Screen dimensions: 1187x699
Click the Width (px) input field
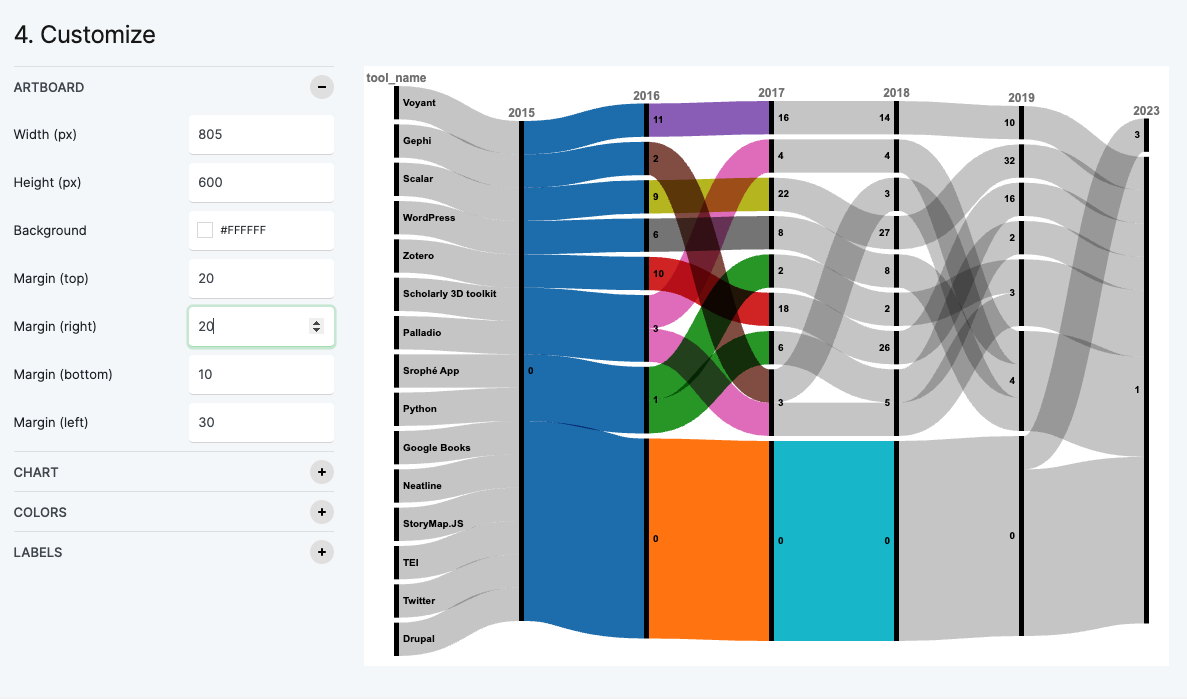[261, 134]
